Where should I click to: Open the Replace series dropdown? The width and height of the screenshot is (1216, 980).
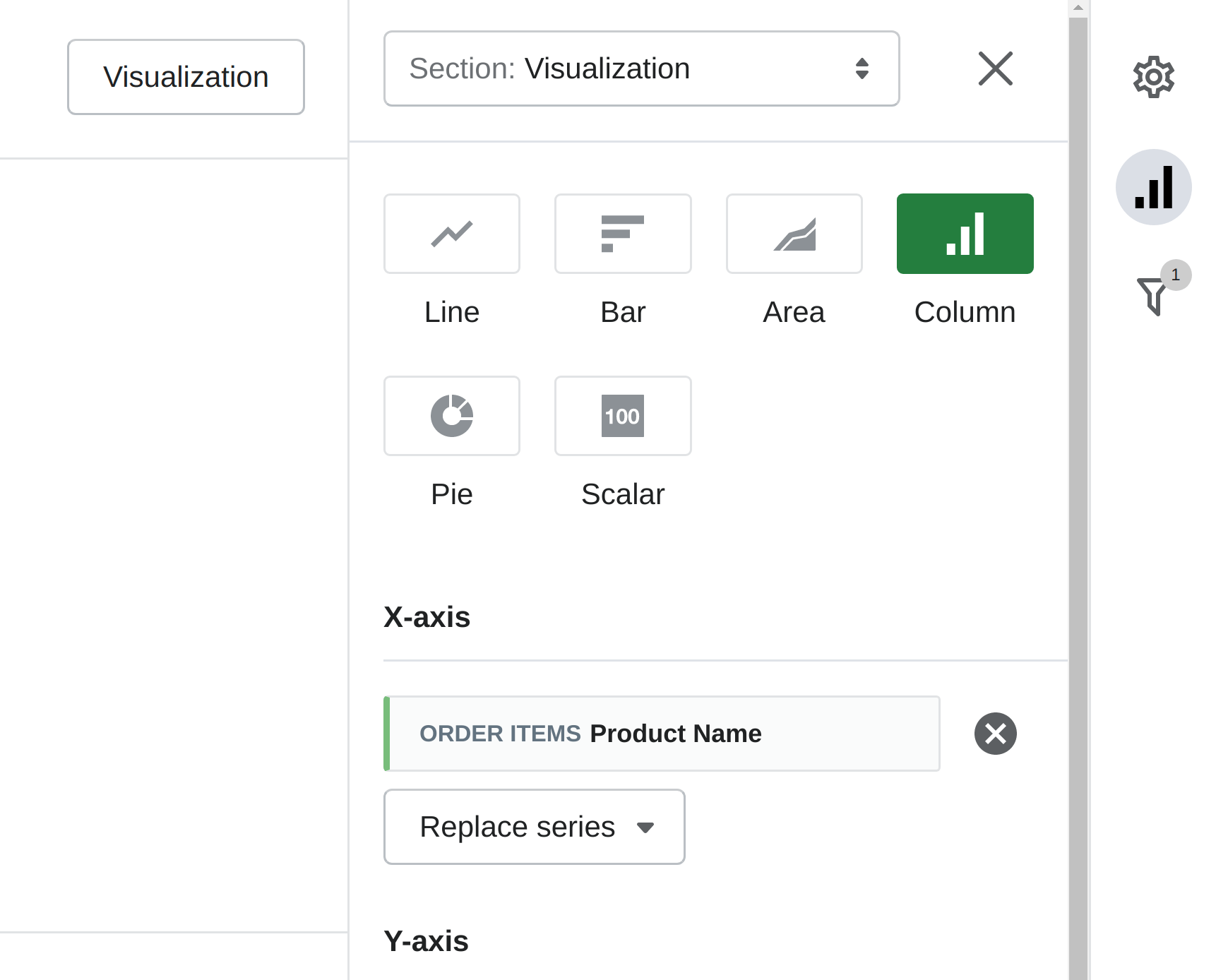pyautogui.click(x=534, y=827)
